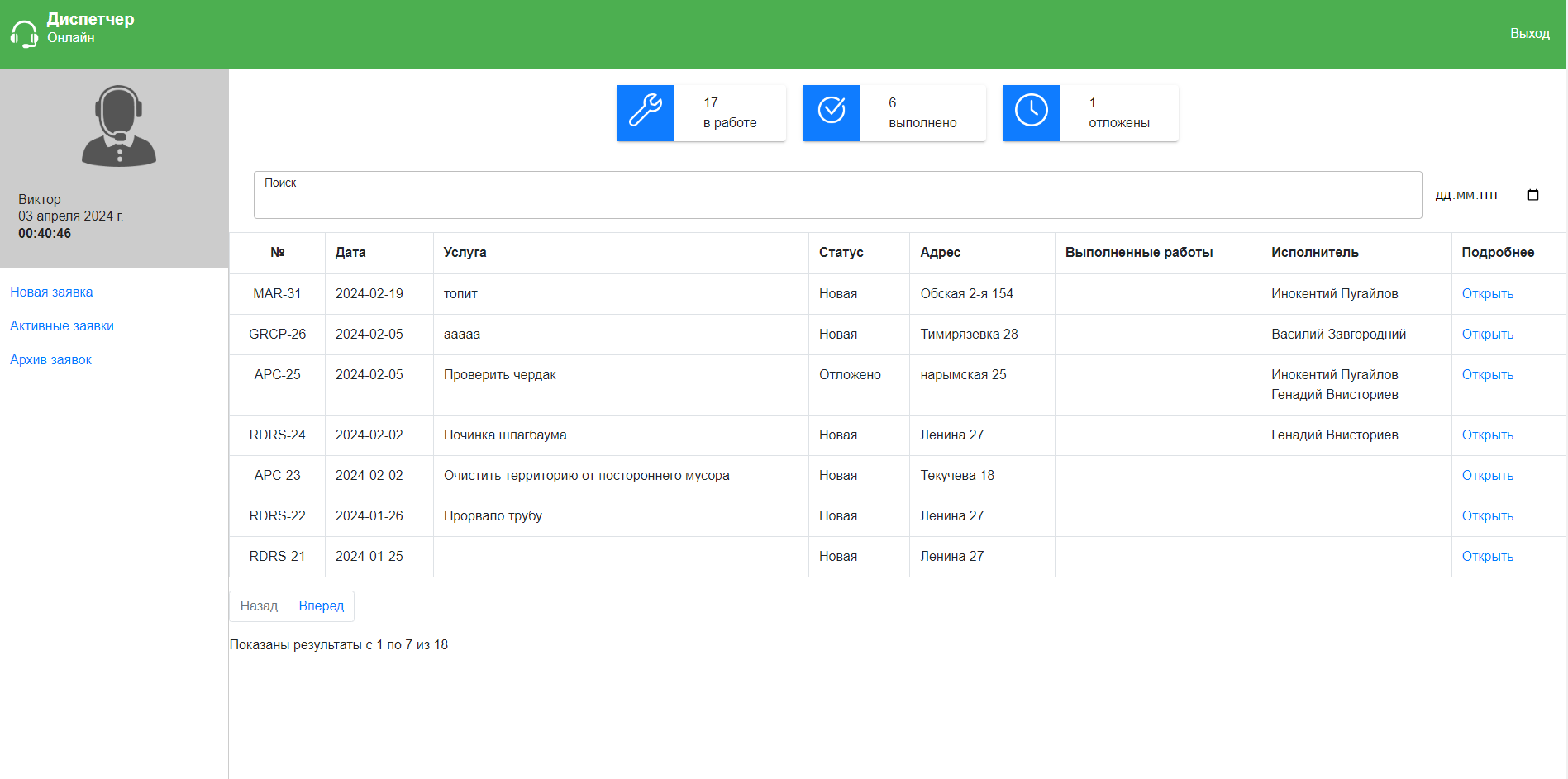Click the Отложено status cell

pos(859,385)
